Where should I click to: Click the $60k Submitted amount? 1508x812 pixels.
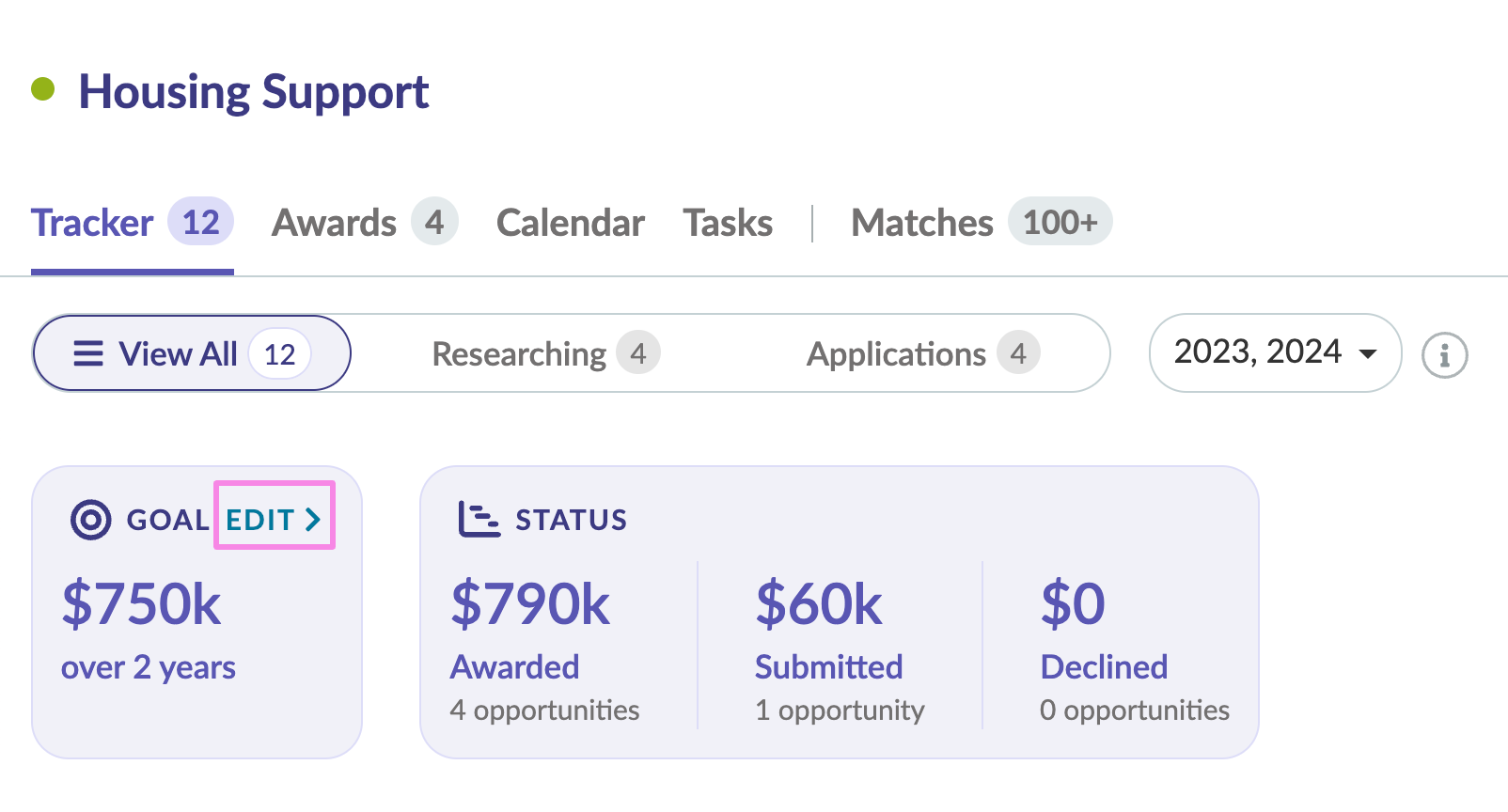(x=819, y=603)
